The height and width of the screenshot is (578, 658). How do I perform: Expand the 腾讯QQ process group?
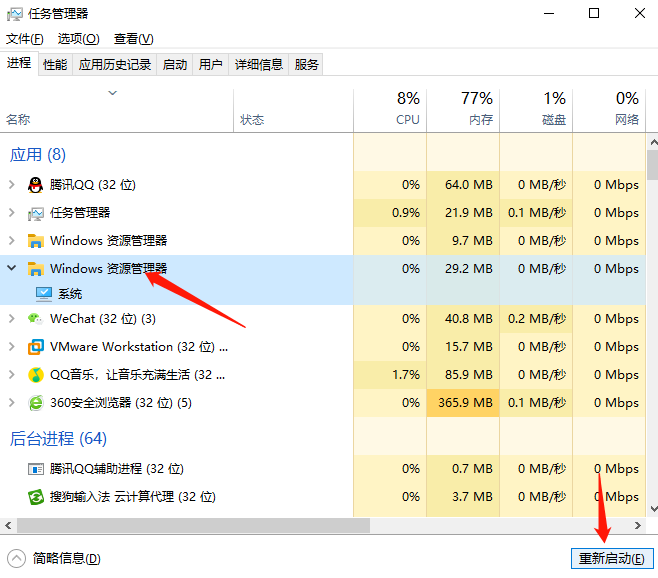click(12, 185)
